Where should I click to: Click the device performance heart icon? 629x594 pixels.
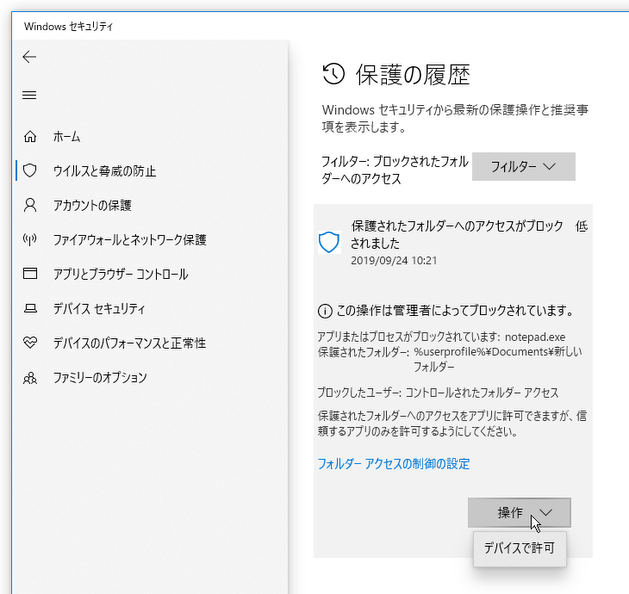30,343
